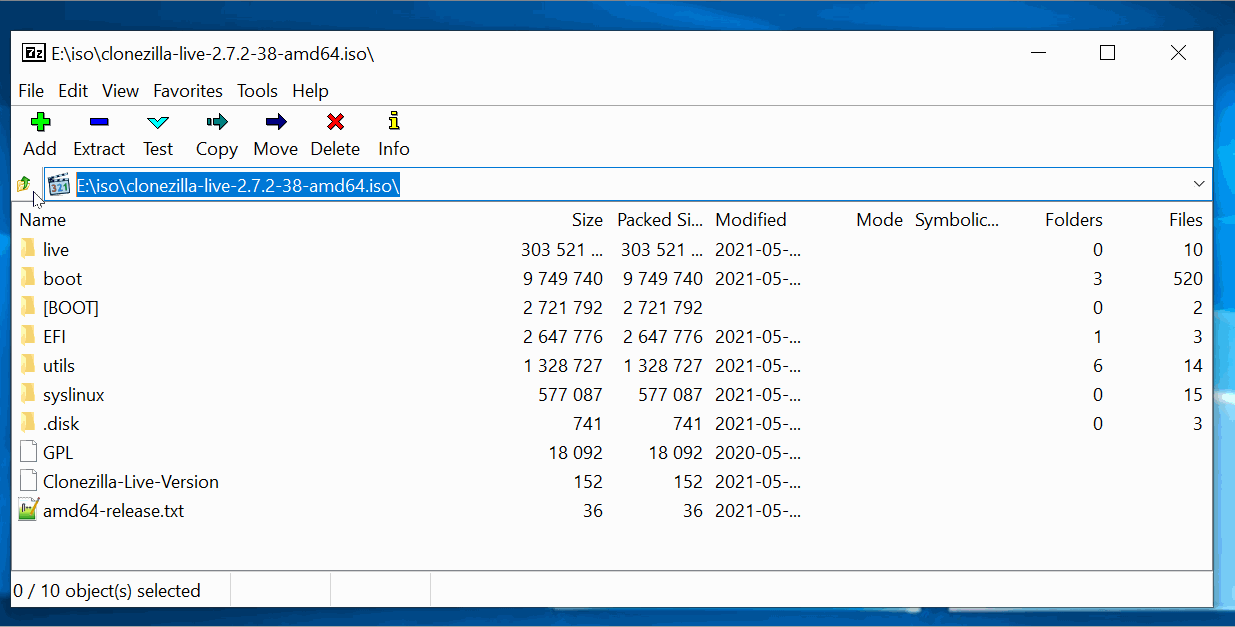Viewport: 1235px width, 627px height.
Task: Select the [BOOT] folder icon
Action: [x=28, y=307]
